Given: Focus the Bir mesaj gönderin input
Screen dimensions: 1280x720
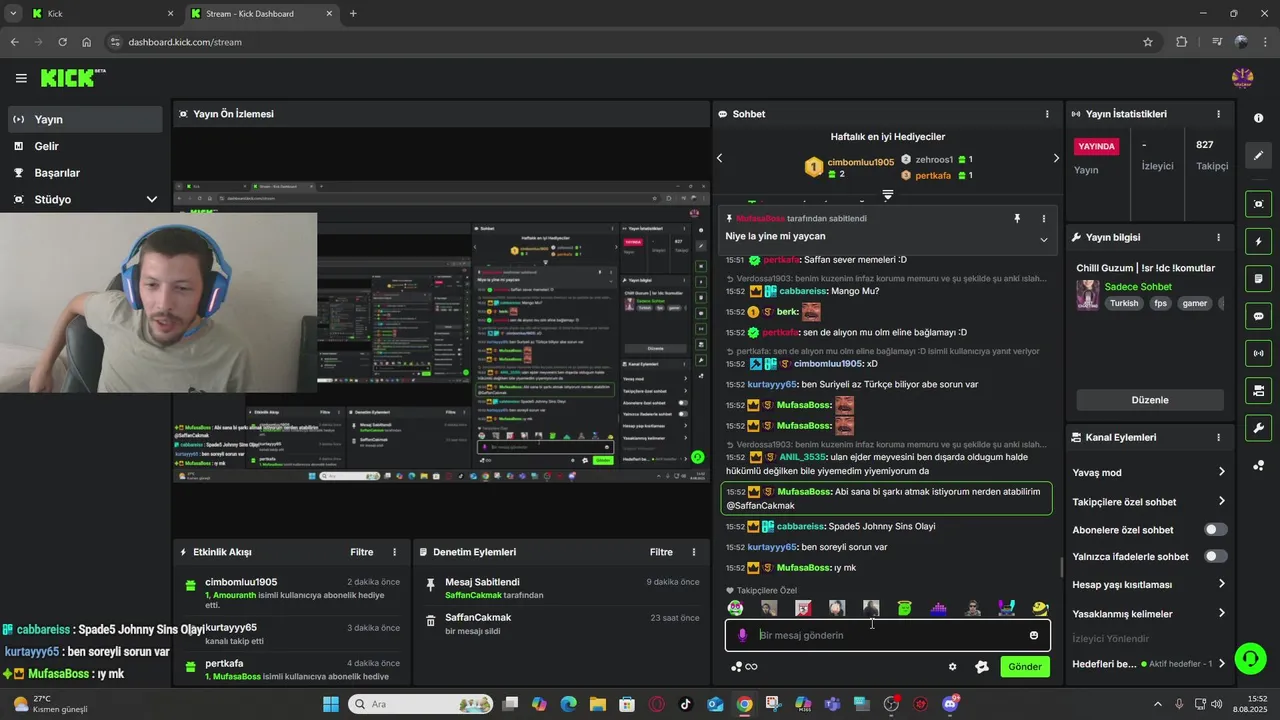Looking at the screenshot, I should pyautogui.click(x=890, y=635).
